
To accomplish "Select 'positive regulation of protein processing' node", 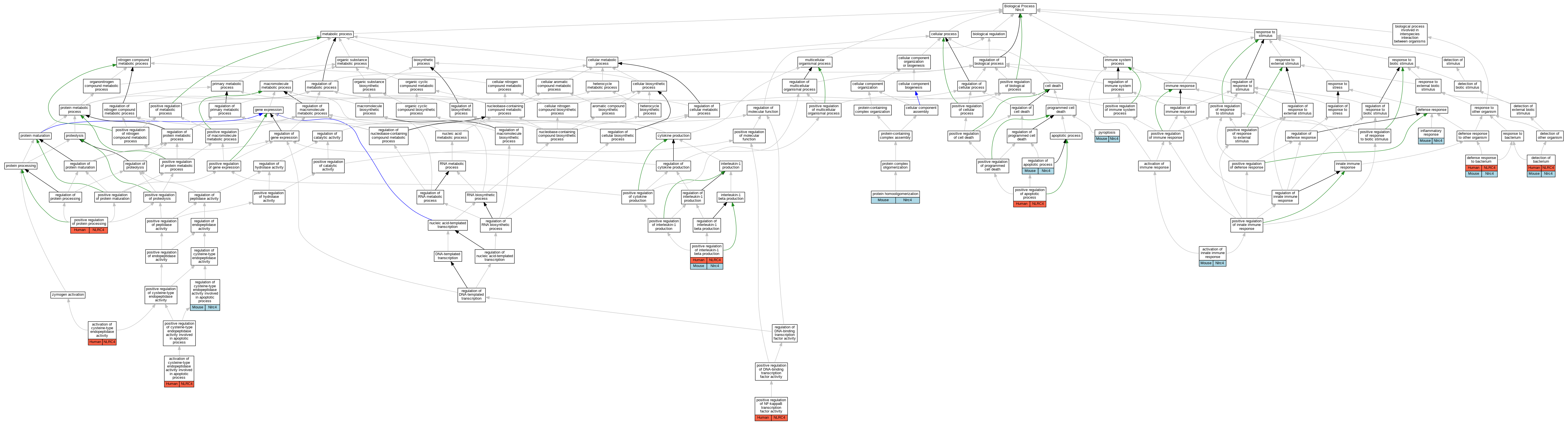I will click(x=89, y=225).
